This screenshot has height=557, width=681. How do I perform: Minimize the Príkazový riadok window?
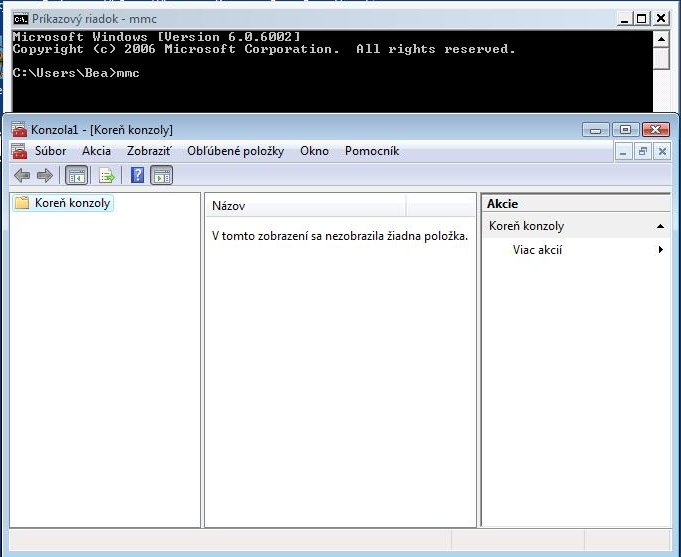pyautogui.click(x=625, y=19)
